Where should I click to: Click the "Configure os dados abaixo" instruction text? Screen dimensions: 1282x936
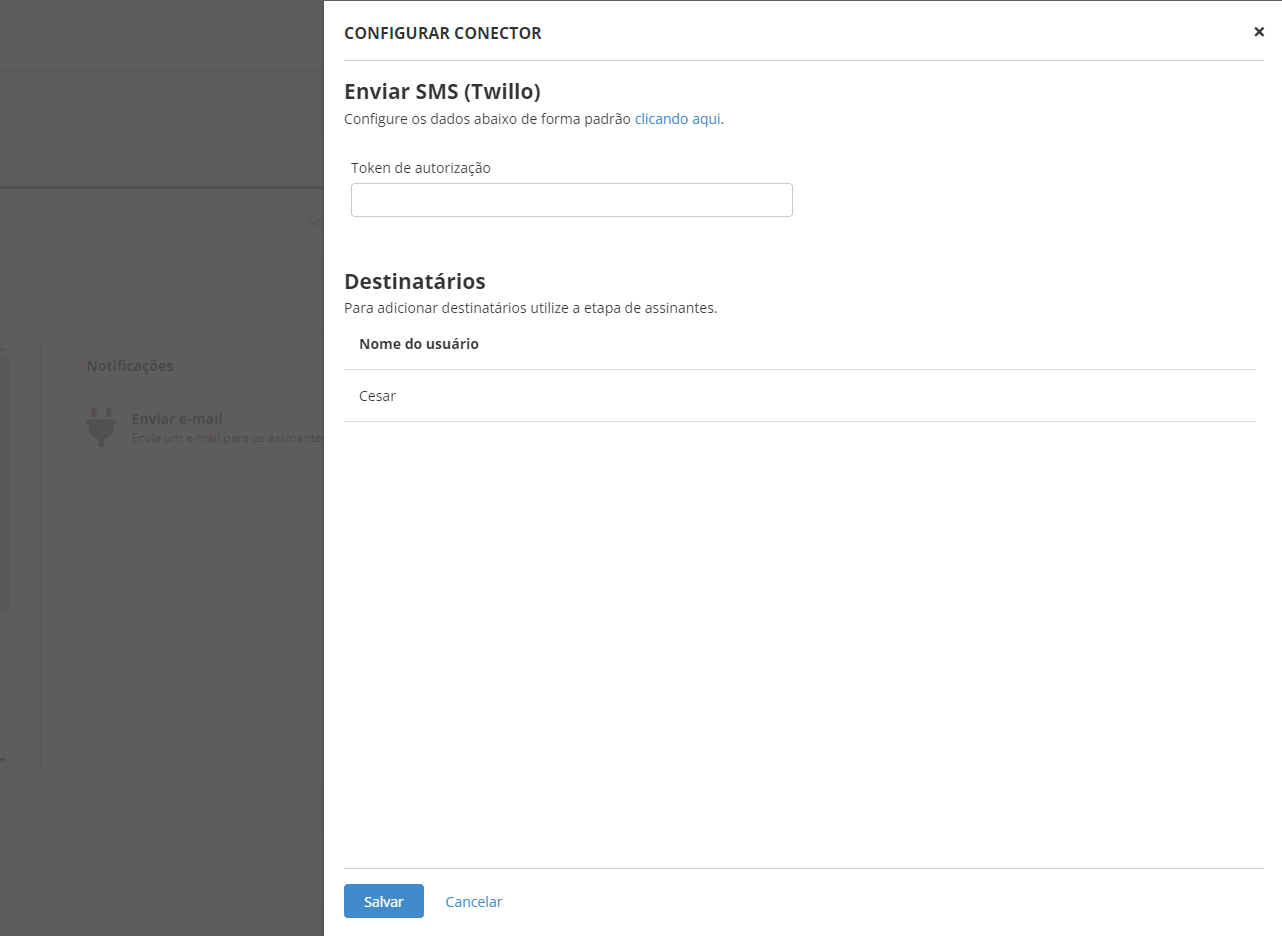(x=488, y=119)
